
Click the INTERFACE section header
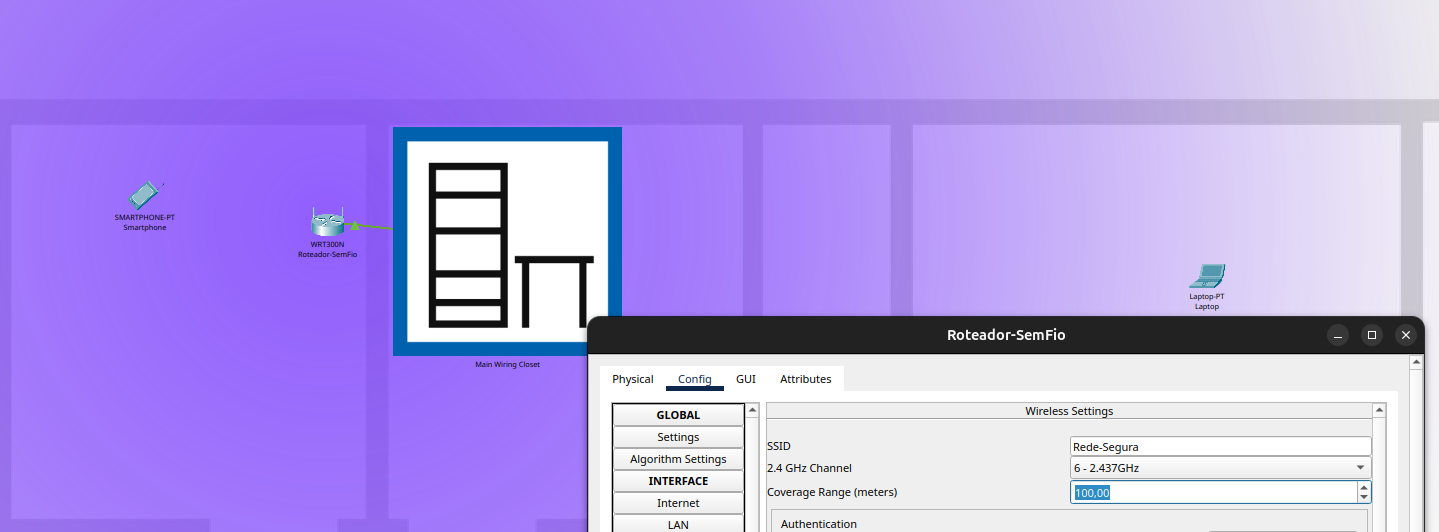(678, 481)
